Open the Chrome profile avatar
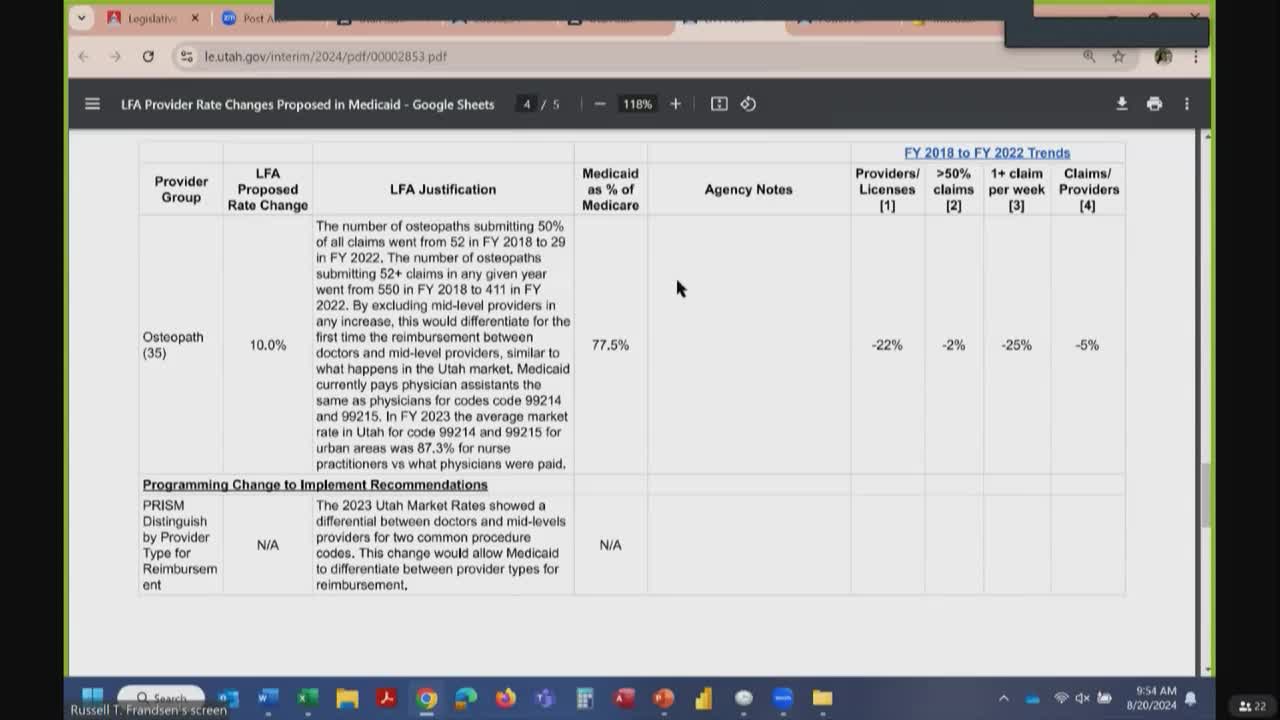1280x720 pixels. pyautogui.click(x=1163, y=57)
